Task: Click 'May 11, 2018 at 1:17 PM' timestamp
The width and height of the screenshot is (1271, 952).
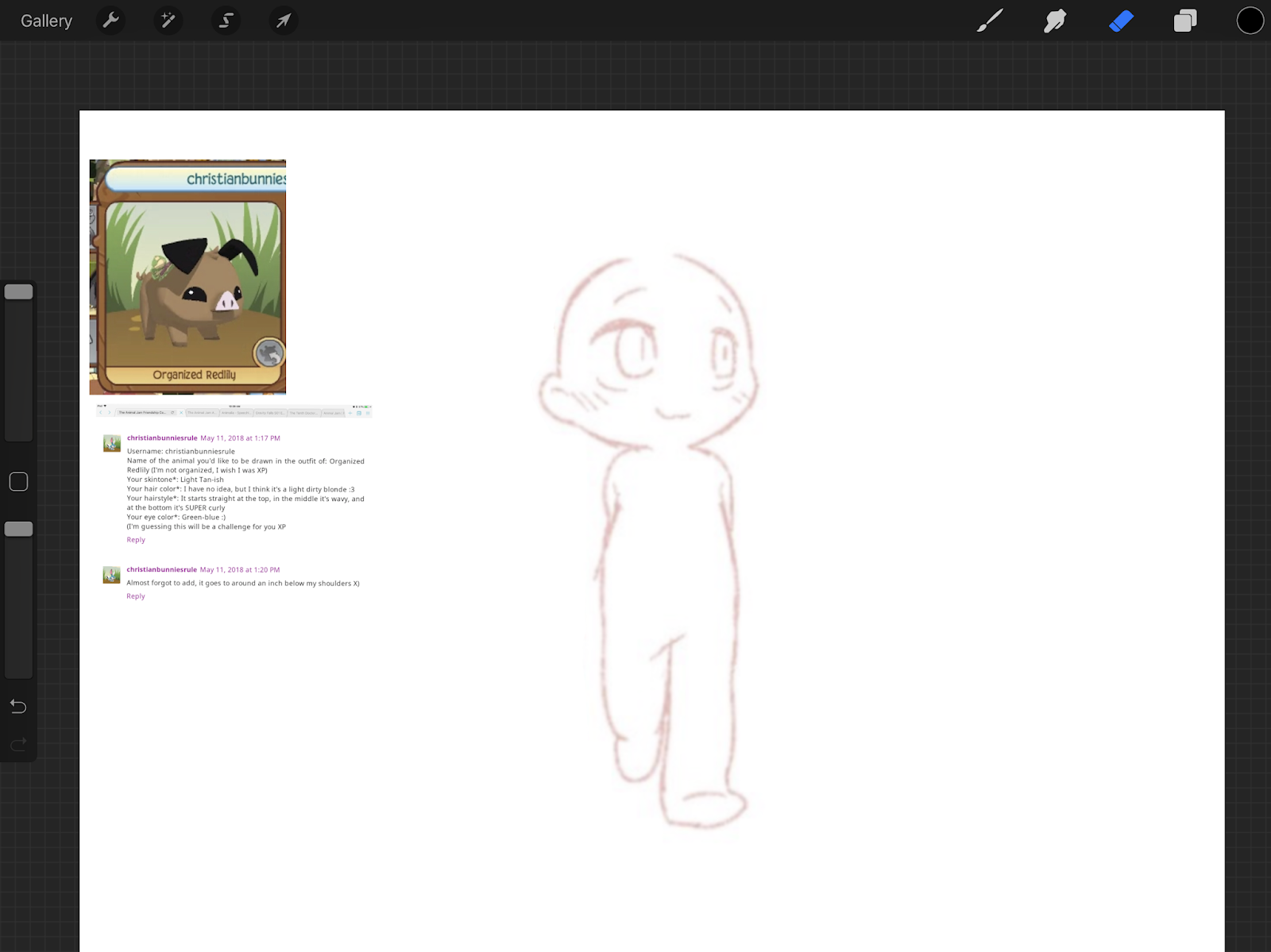Action: click(240, 437)
